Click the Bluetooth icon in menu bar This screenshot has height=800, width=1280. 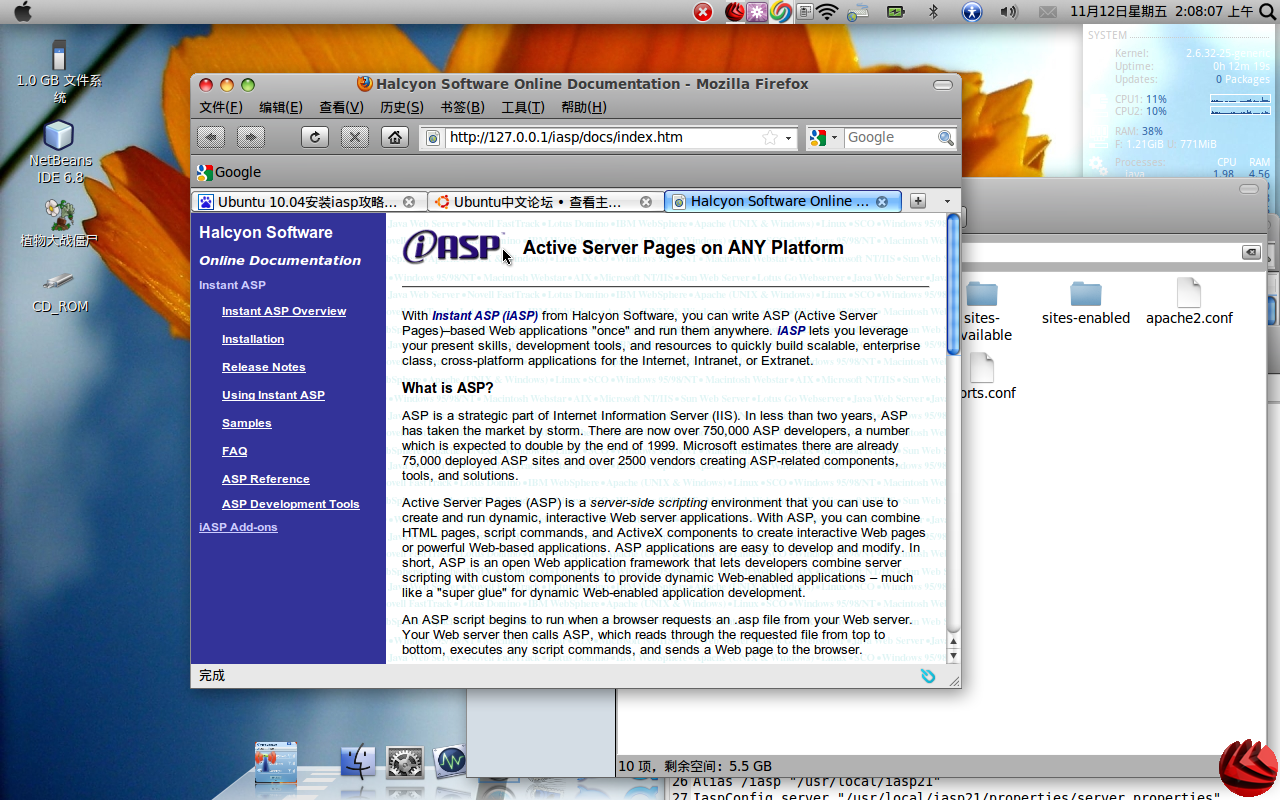[x=934, y=12]
